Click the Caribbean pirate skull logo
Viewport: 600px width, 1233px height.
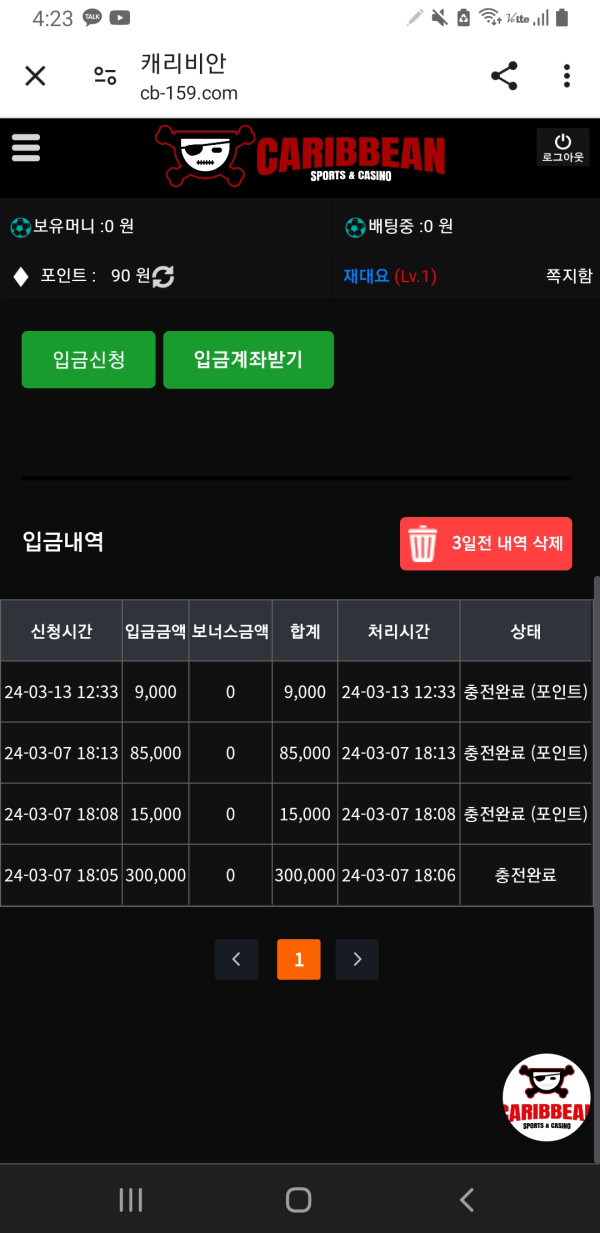(x=300, y=156)
